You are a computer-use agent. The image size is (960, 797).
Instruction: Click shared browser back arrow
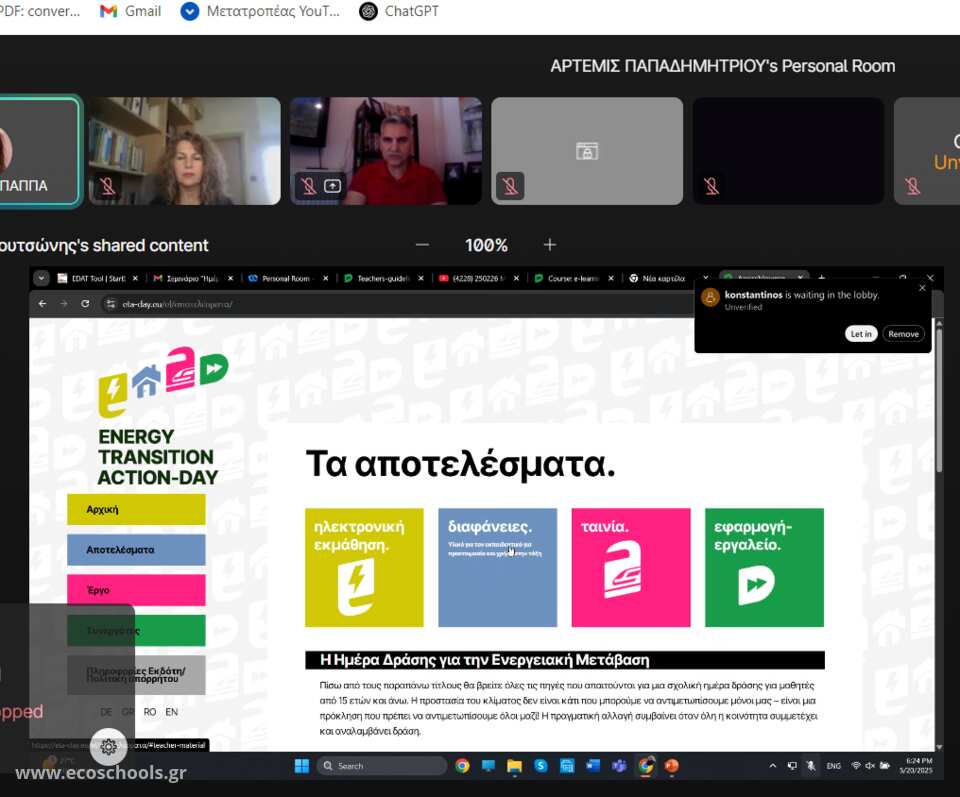point(42,304)
